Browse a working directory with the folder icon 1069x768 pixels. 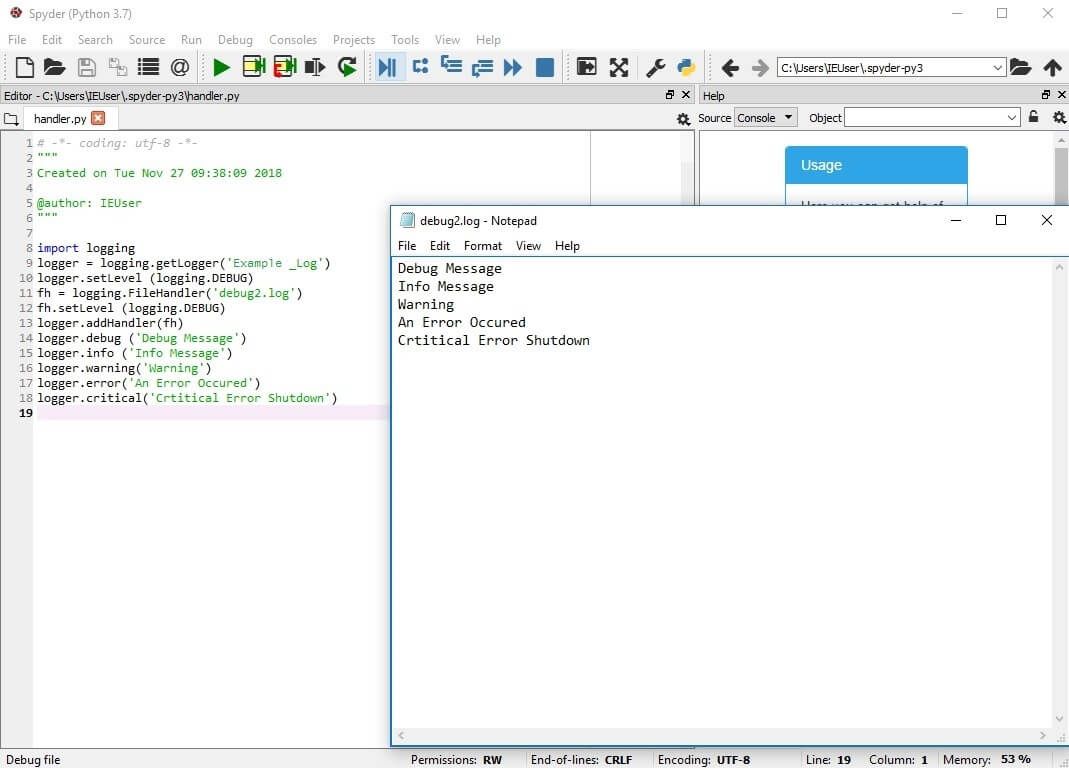(x=1020, y=67)
